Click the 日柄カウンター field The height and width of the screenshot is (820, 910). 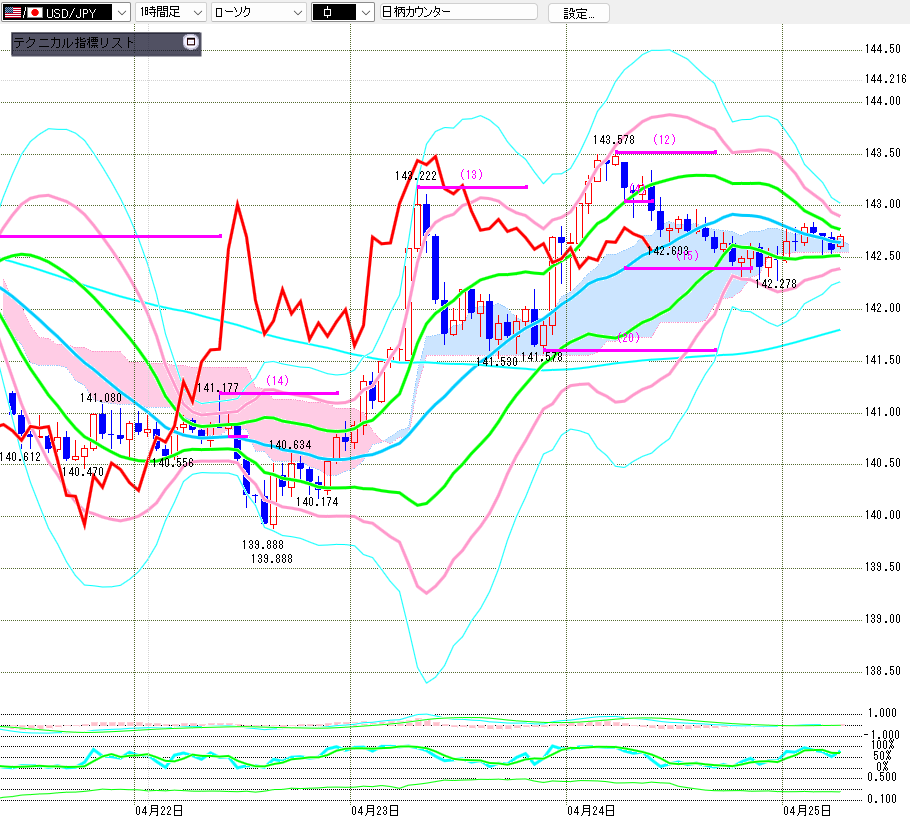pyautogui.click(x=458, y=12)
